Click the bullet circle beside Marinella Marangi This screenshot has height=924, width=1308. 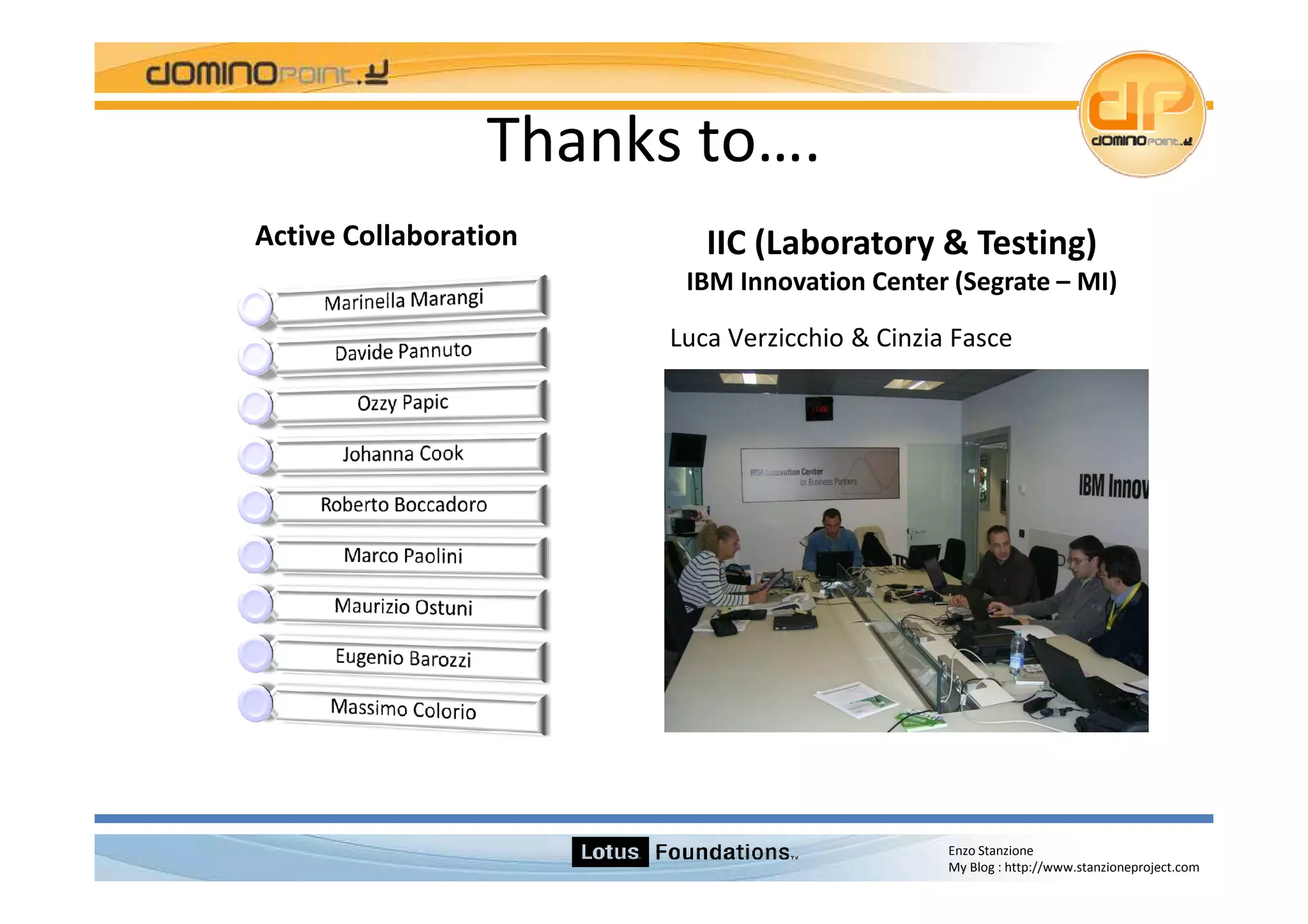pyautogui.click(x=256, y=307)
